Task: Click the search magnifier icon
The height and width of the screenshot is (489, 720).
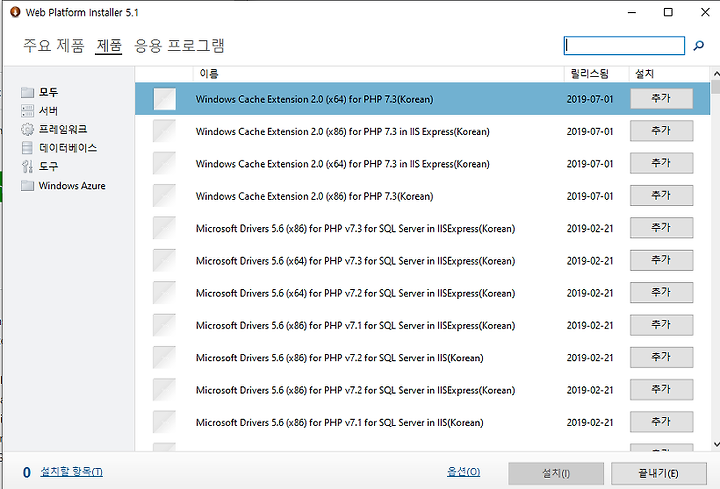Action: (x=698, y=45)
